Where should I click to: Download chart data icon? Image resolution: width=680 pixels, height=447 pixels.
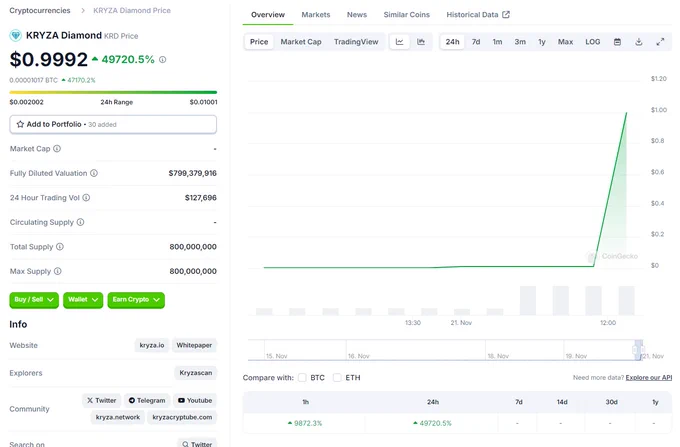(638, 42)
